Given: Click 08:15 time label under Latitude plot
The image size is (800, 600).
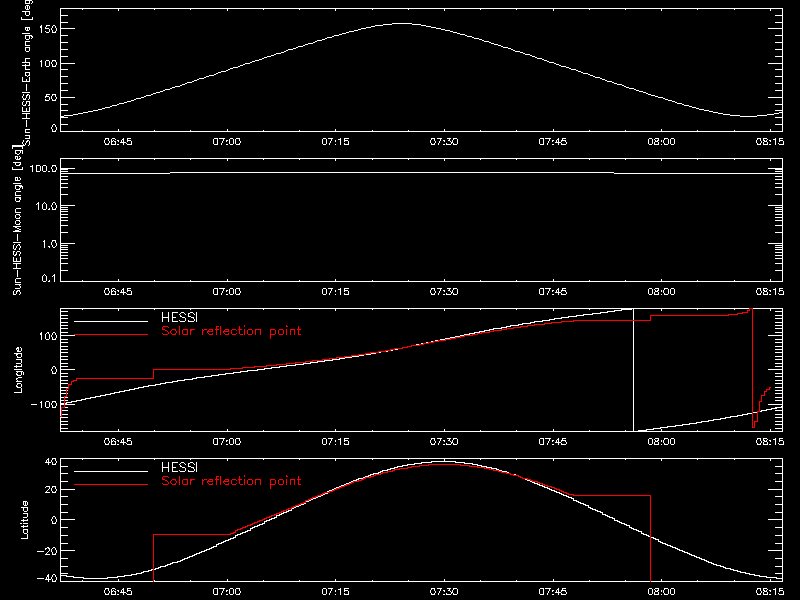Looking at the screenshot, I should tap(769, 592).
